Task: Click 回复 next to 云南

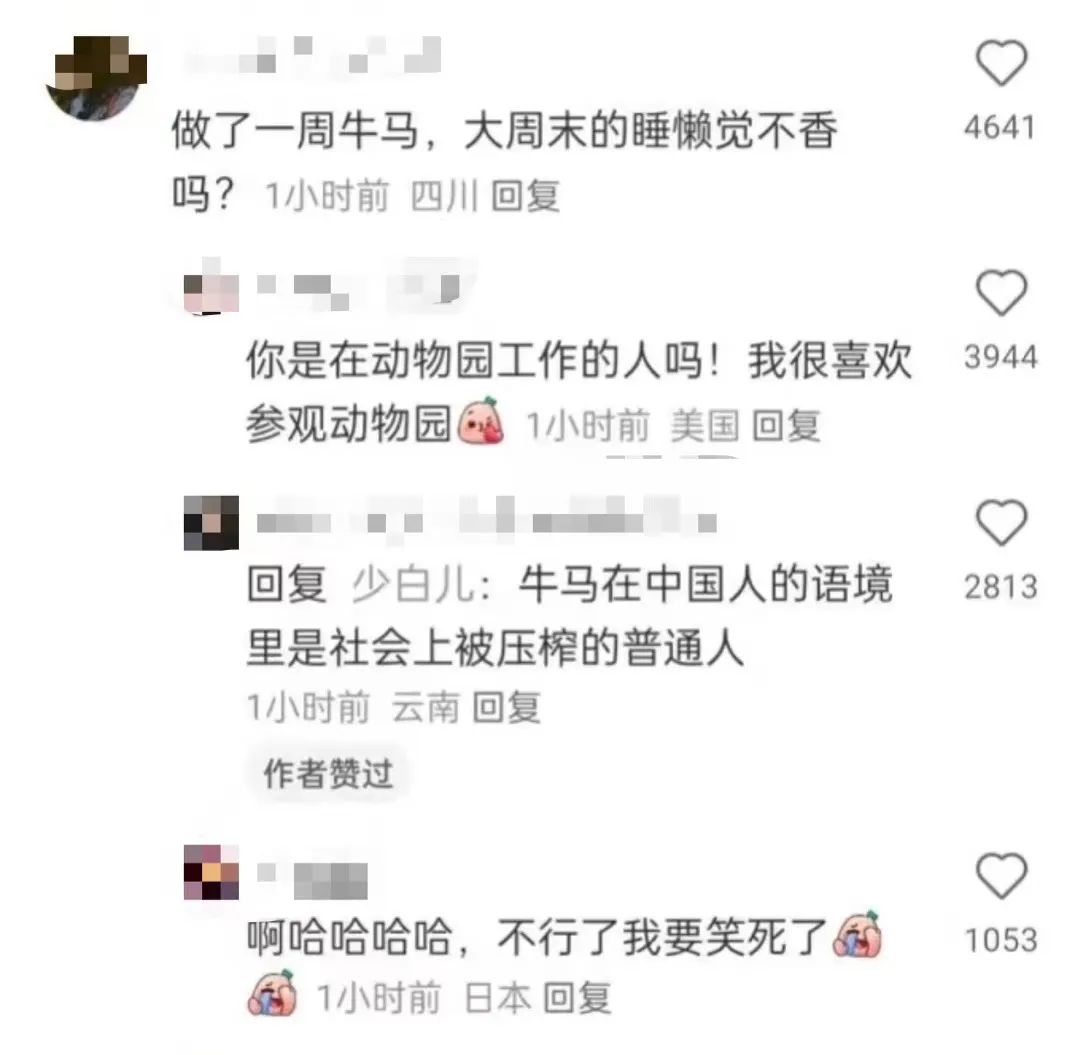Action: (x=507, y=707)
